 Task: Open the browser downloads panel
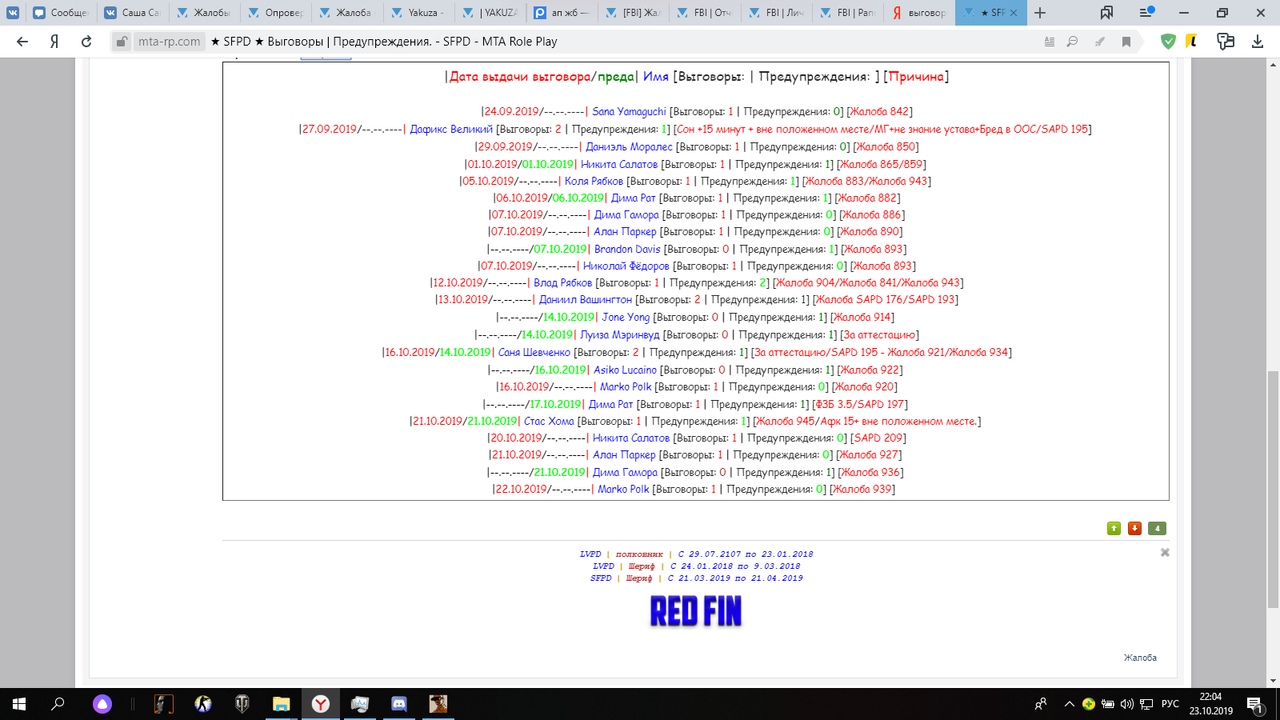click(x=1257, y=42)
